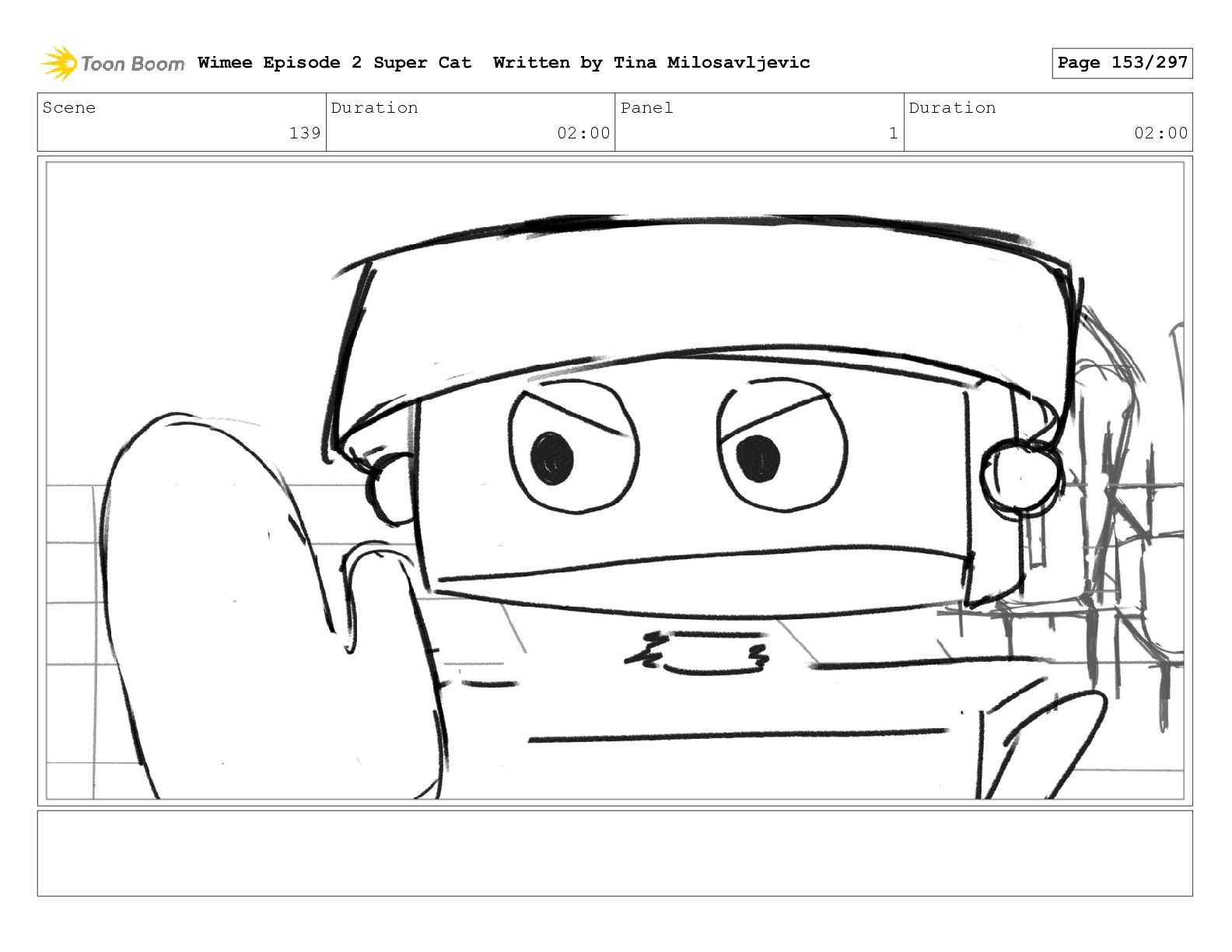Select the title text 'Wimee Episode 2 Super Cat'

(334, 62)
